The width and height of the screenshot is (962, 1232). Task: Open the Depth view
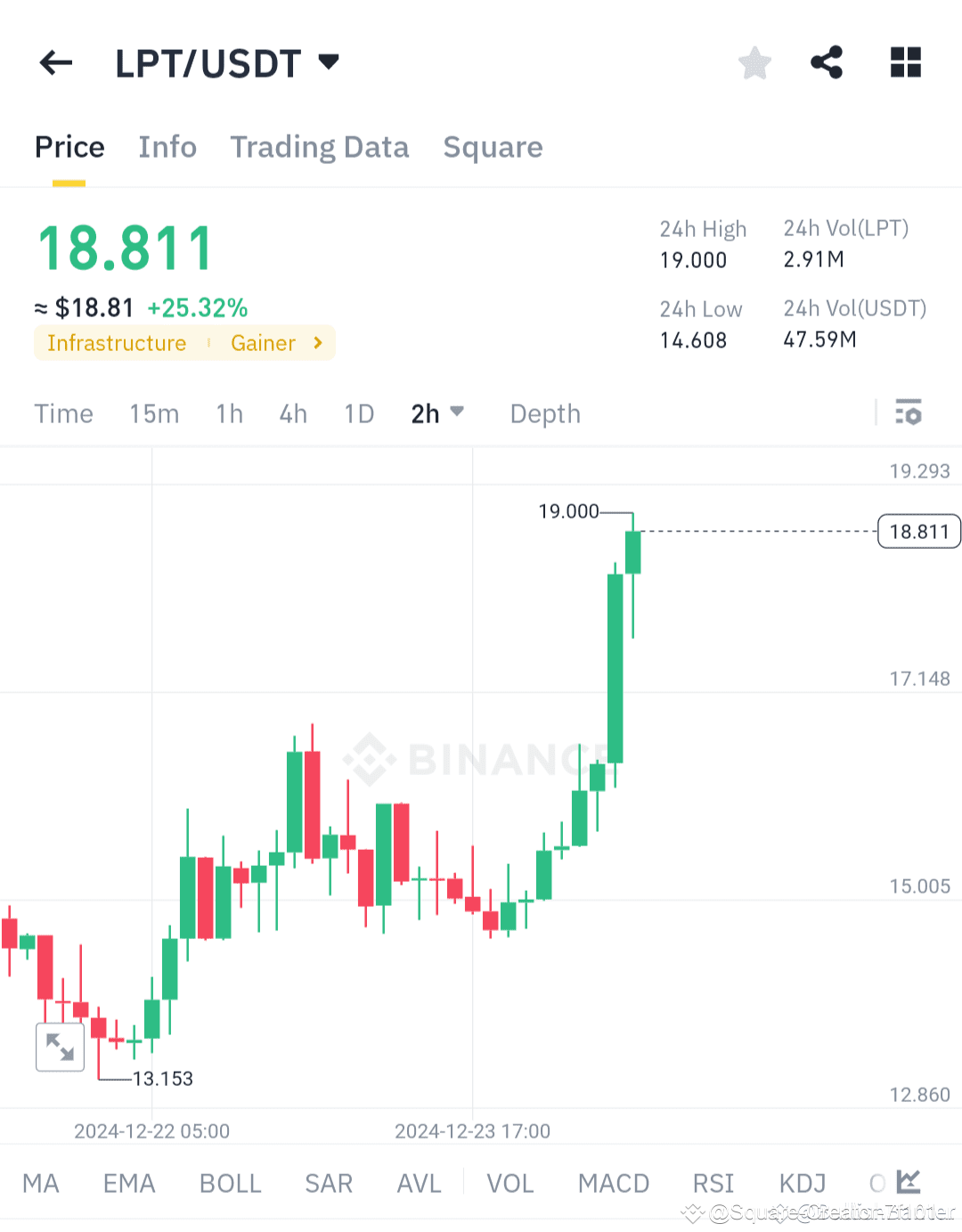coord(544,412)
